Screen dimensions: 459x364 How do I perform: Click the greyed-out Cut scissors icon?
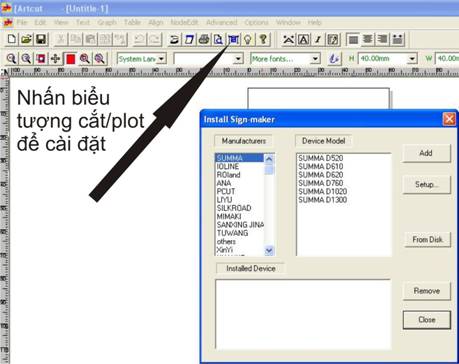61,39
